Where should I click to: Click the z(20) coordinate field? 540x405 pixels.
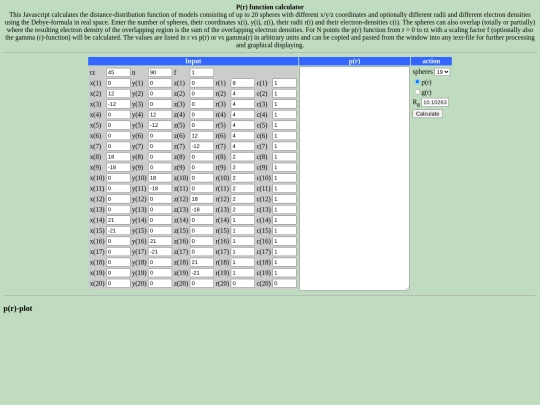[201, 283]
